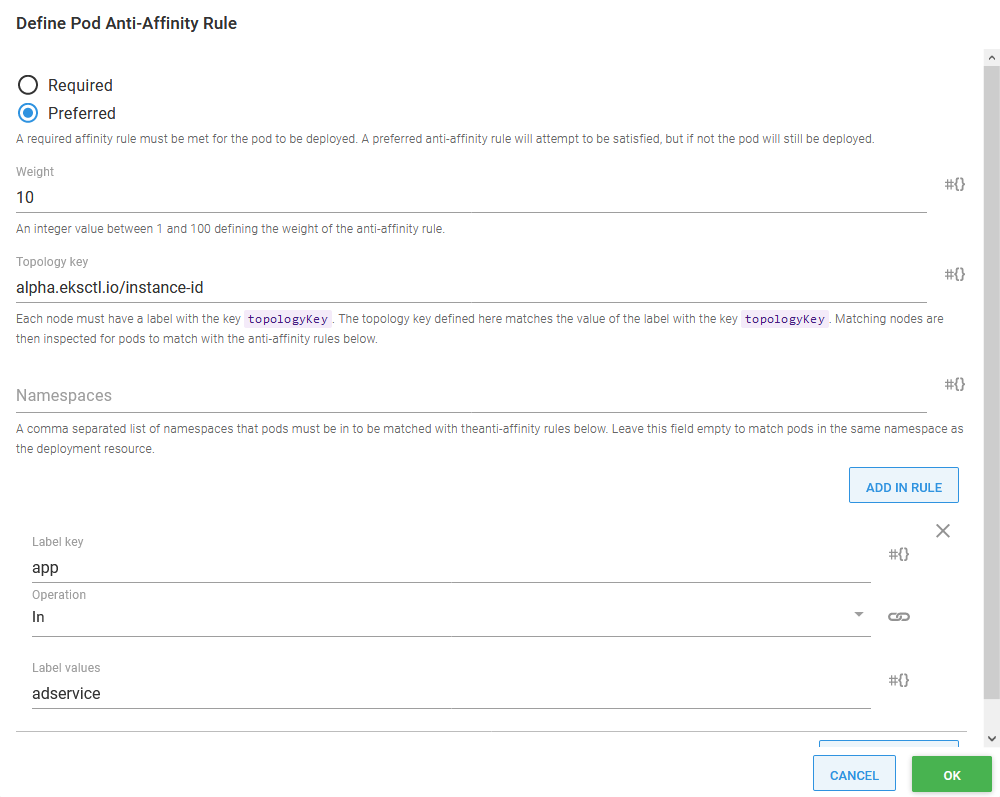Remove the anti-affinity rule using the X icon
This screenshot has width=1000, height=797.
coord(942,530)
